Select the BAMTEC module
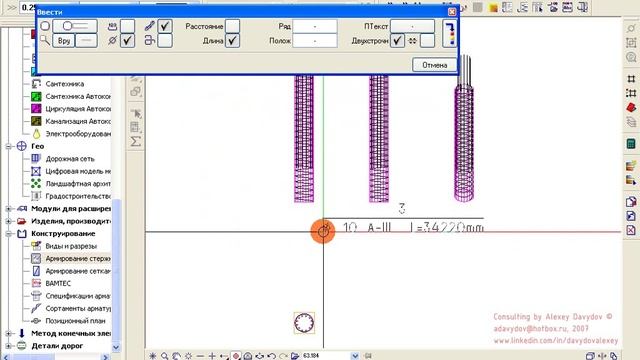 click(58, 283)
